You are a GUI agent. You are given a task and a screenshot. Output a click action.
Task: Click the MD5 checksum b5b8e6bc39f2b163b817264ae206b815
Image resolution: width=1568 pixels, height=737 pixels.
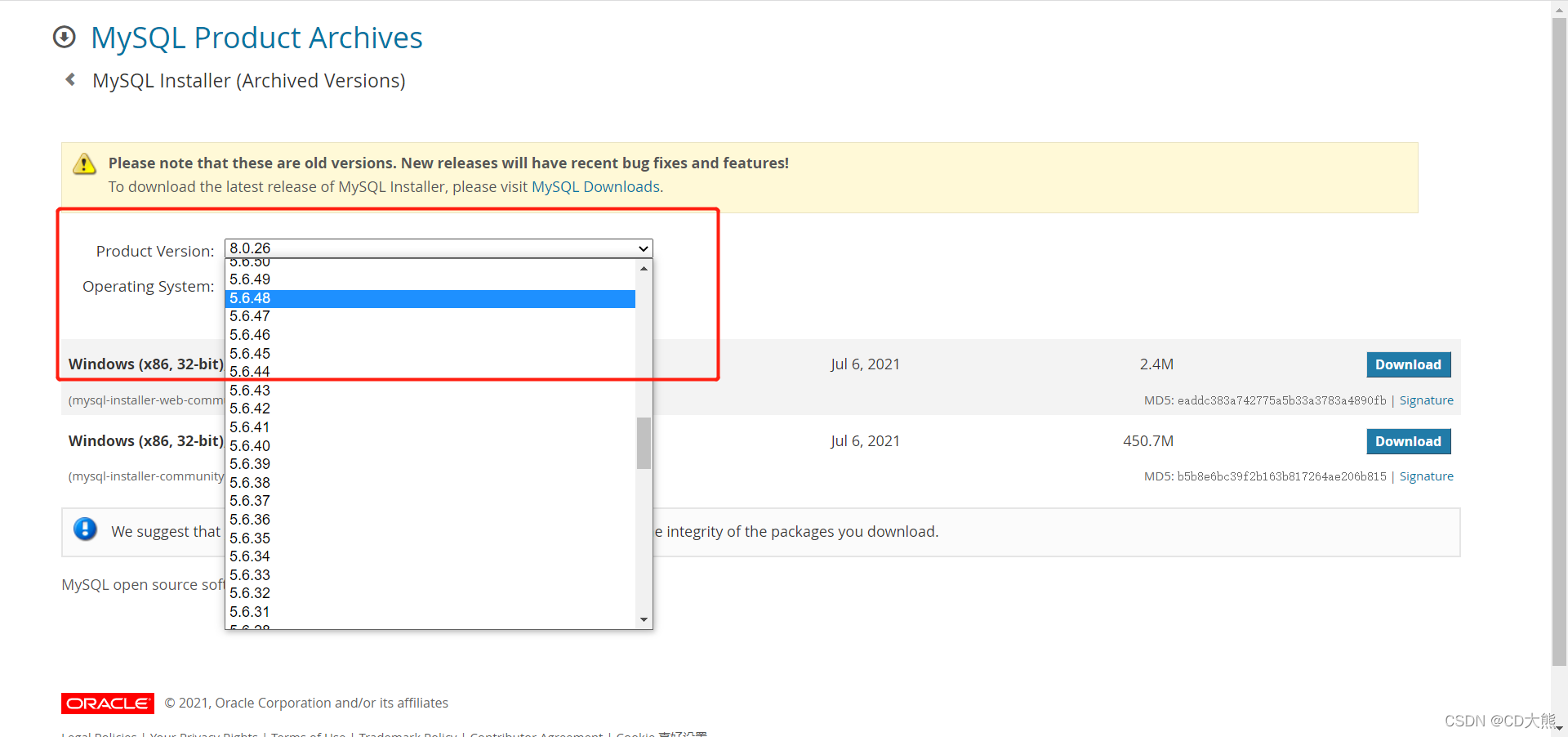coord(1281,476)
